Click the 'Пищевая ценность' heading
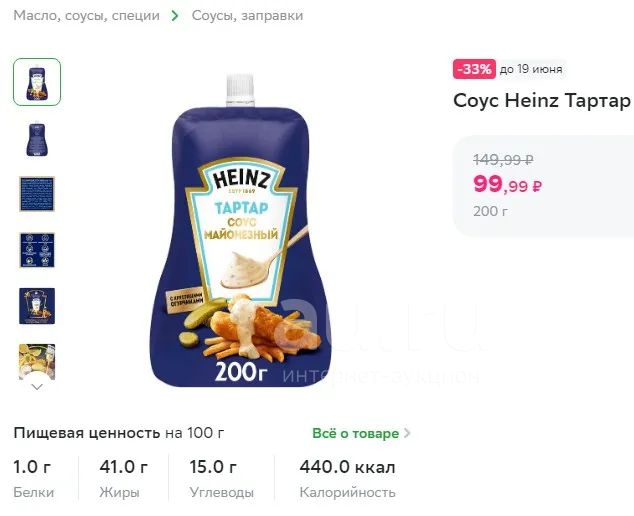Image resolution: width=634 pixels, height=516 pixels. click(x=86, y=433)
